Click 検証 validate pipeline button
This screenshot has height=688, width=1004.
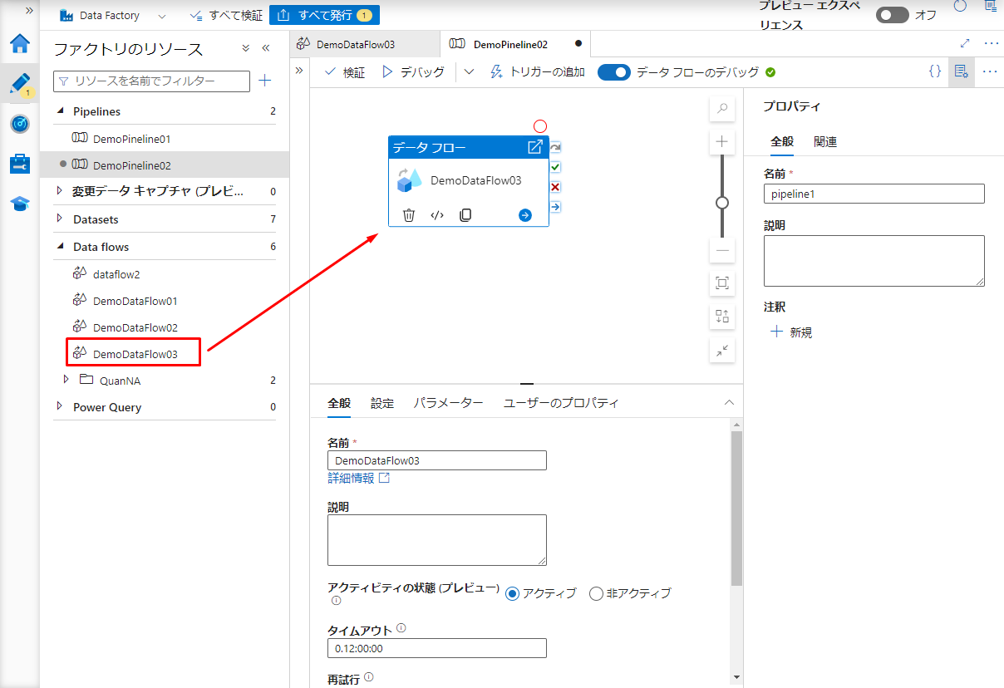pos(345,72)
